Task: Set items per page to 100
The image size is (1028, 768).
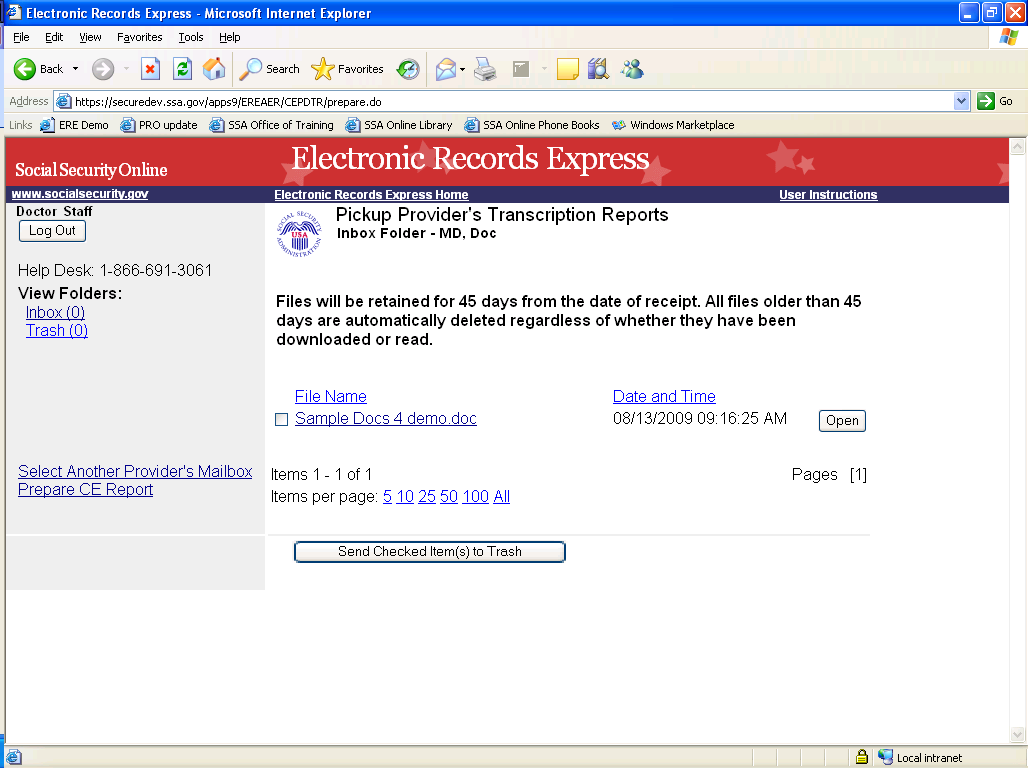Action: pos(475,496)
